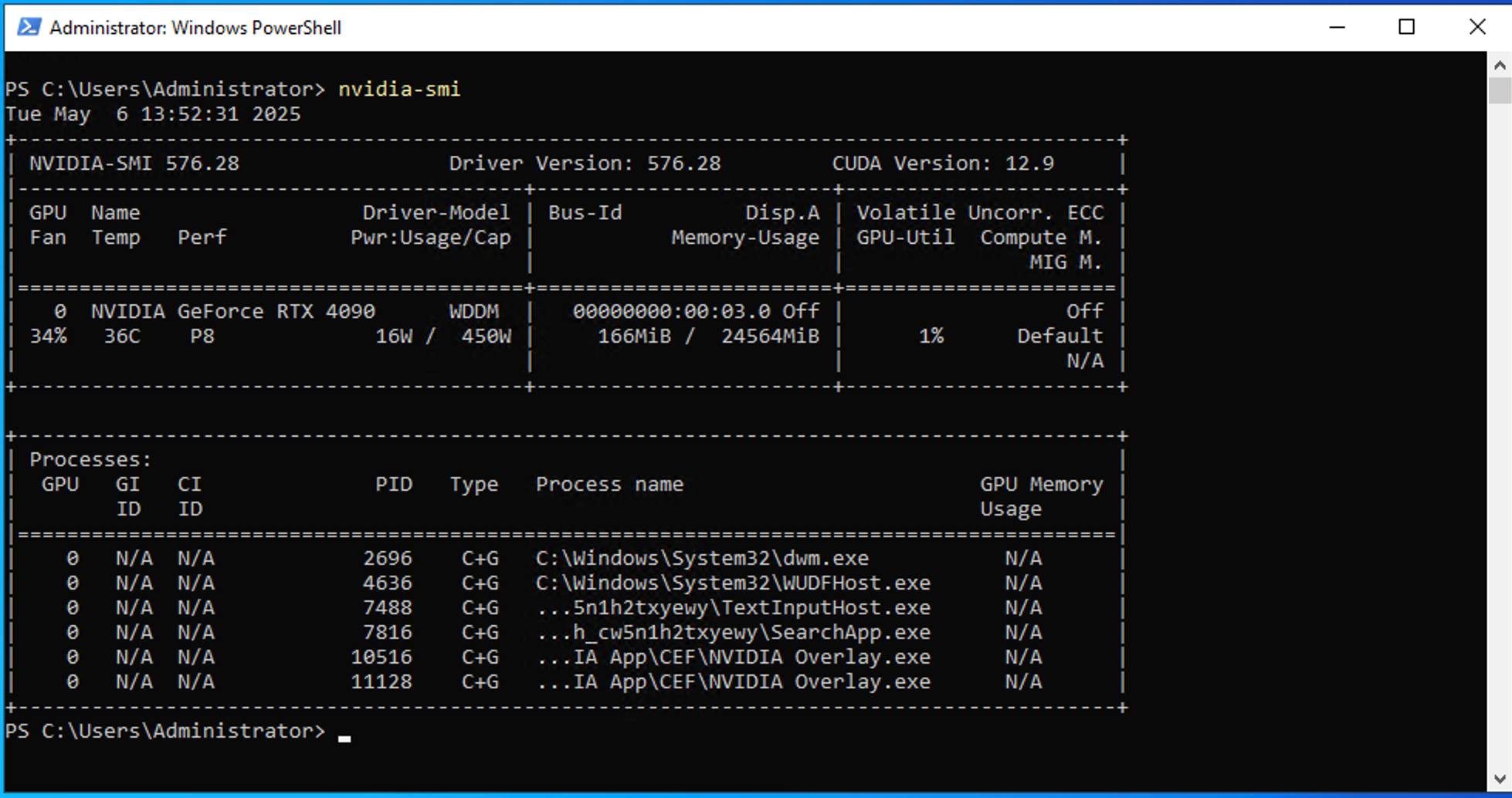1512x798 pixels.
Task: Click the WUDFHost.exe process path
Action: point(733,583)
